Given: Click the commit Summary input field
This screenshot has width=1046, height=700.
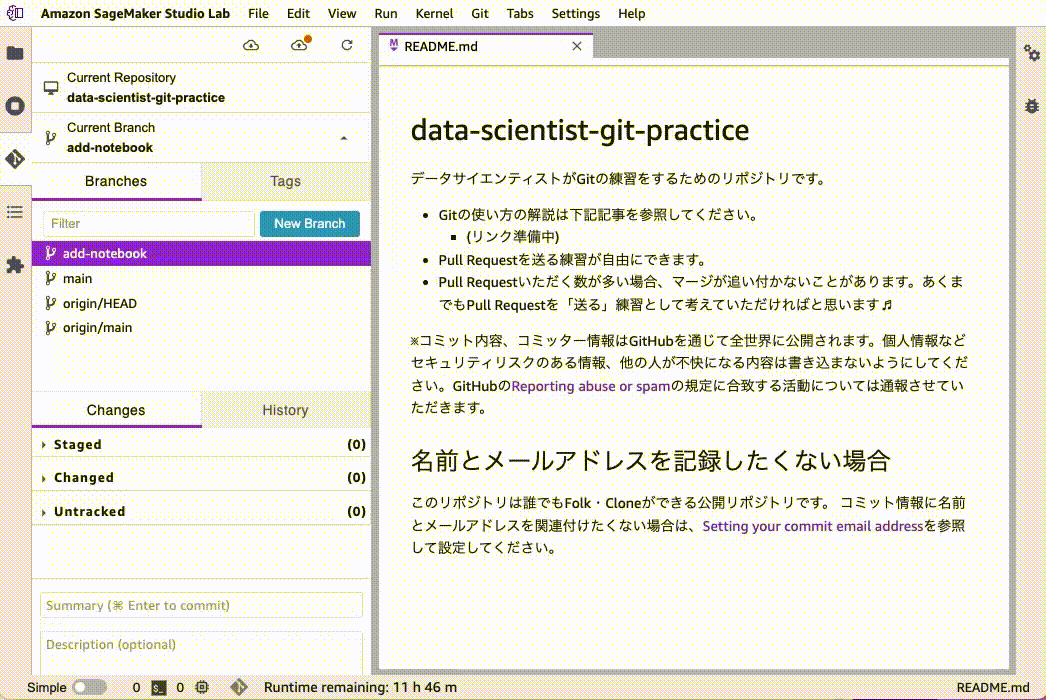Looking at the screenshot, I should 201,605.
